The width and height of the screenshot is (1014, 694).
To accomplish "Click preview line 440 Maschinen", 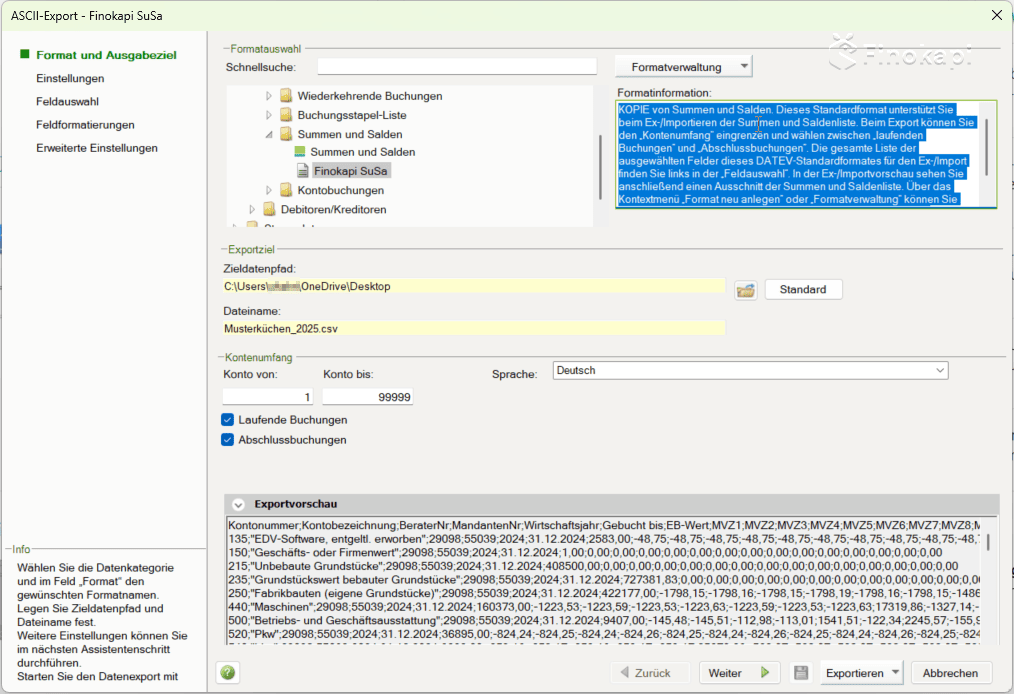I will pos(604,607).
